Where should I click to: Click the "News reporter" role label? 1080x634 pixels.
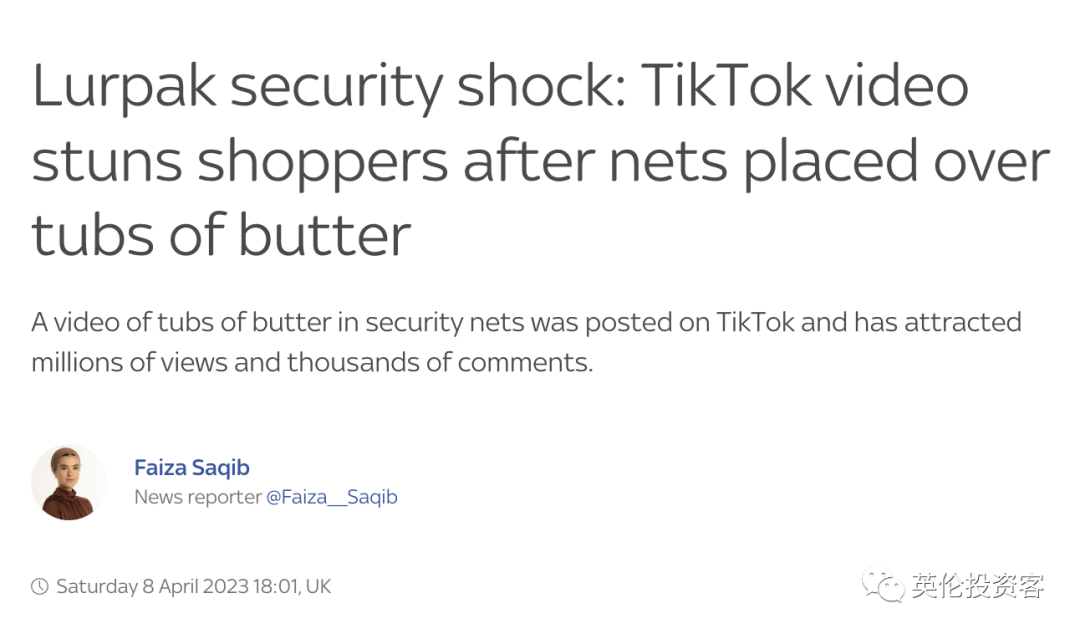198,497
